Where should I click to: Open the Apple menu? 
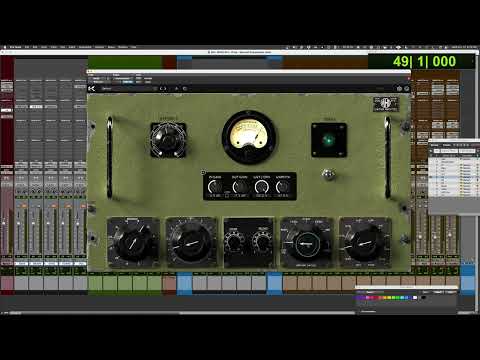point(5,47)
